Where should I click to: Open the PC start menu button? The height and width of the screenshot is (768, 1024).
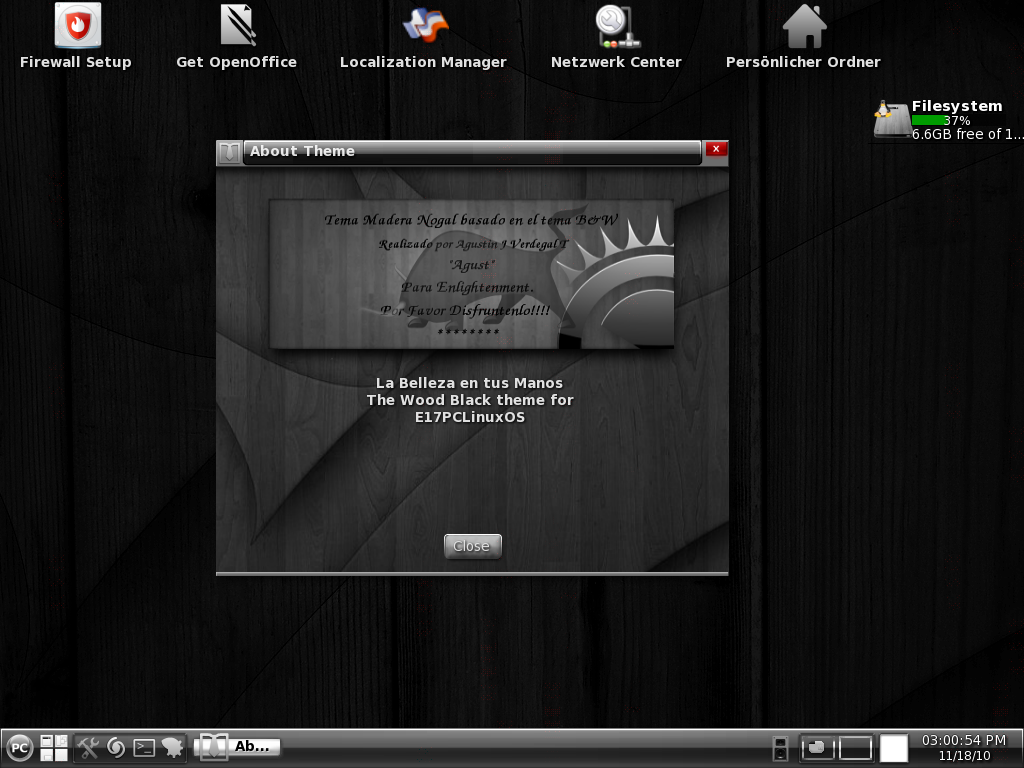coord(19,747)
